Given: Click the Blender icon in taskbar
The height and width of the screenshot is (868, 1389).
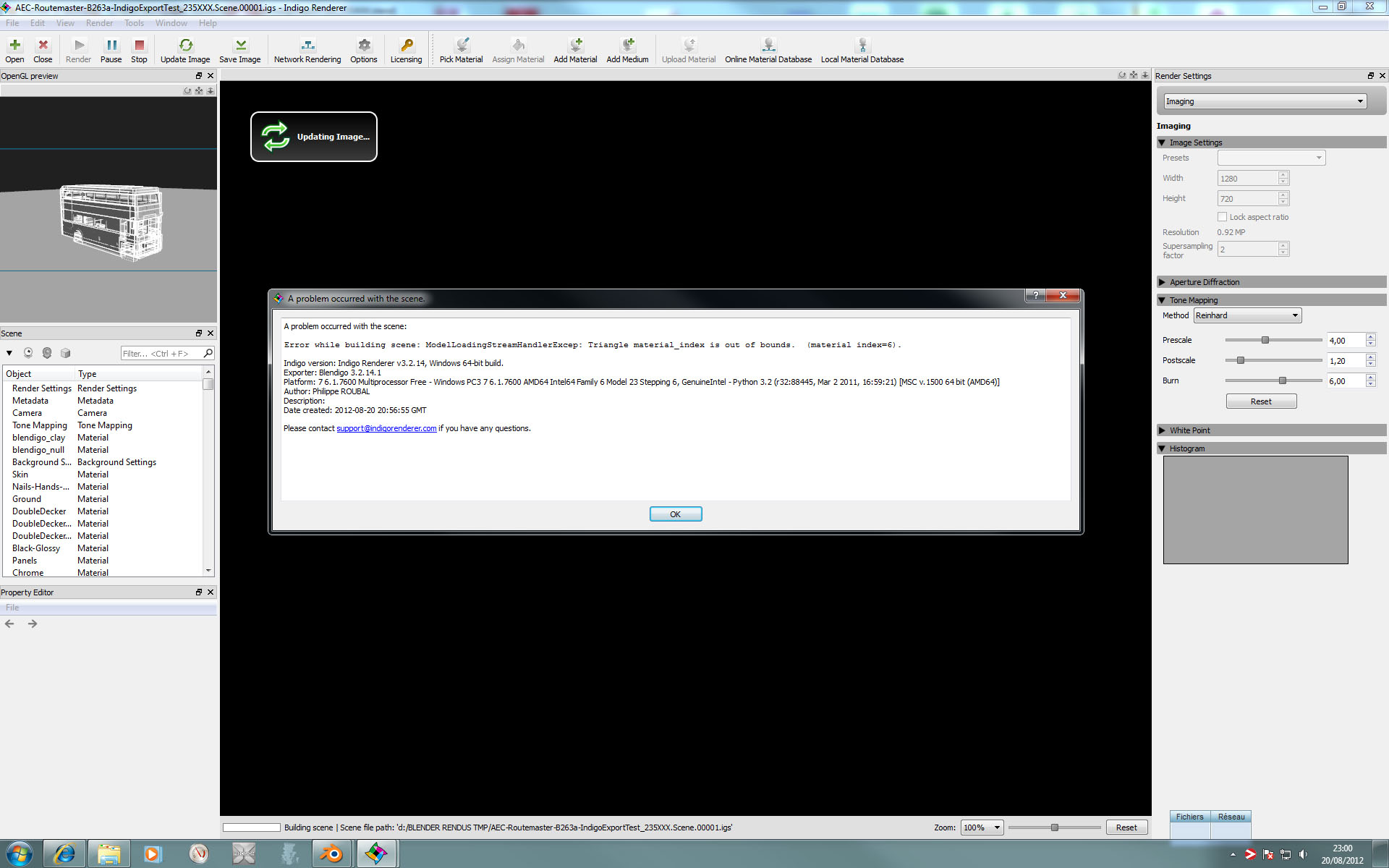Looking at the screenshot, I should coord(332,854).
